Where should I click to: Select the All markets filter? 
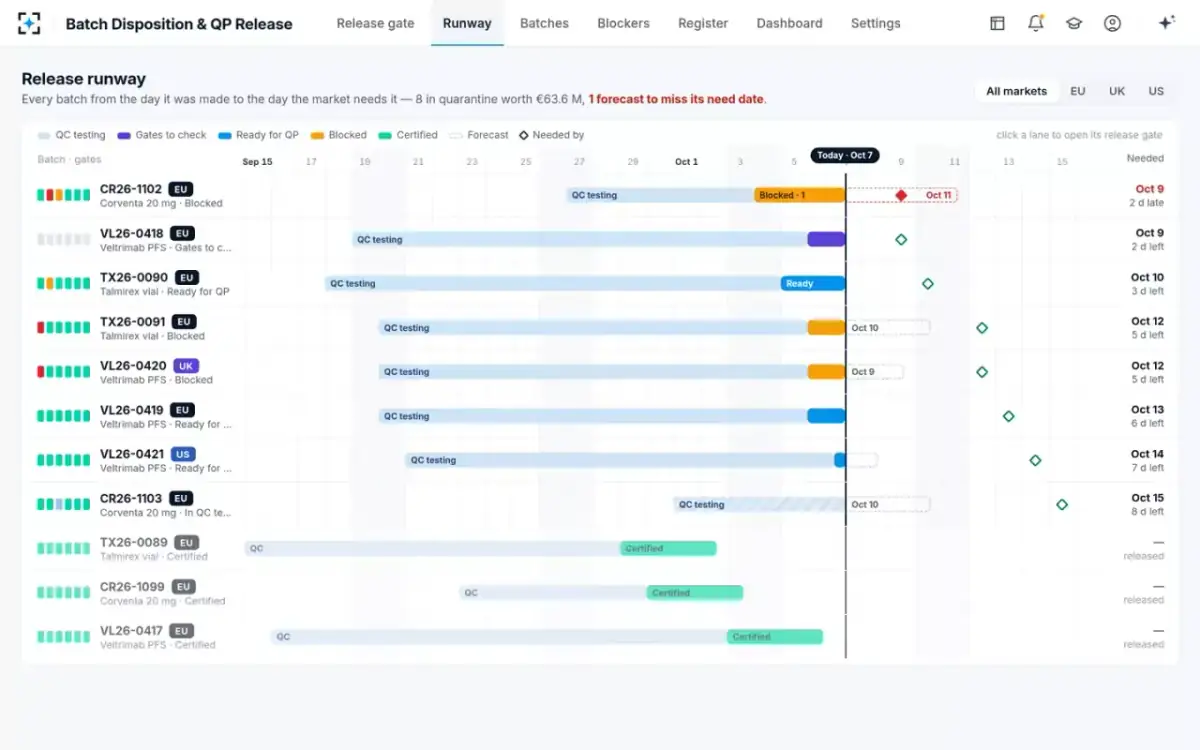pyautogui.click(x=1016, y=91)
